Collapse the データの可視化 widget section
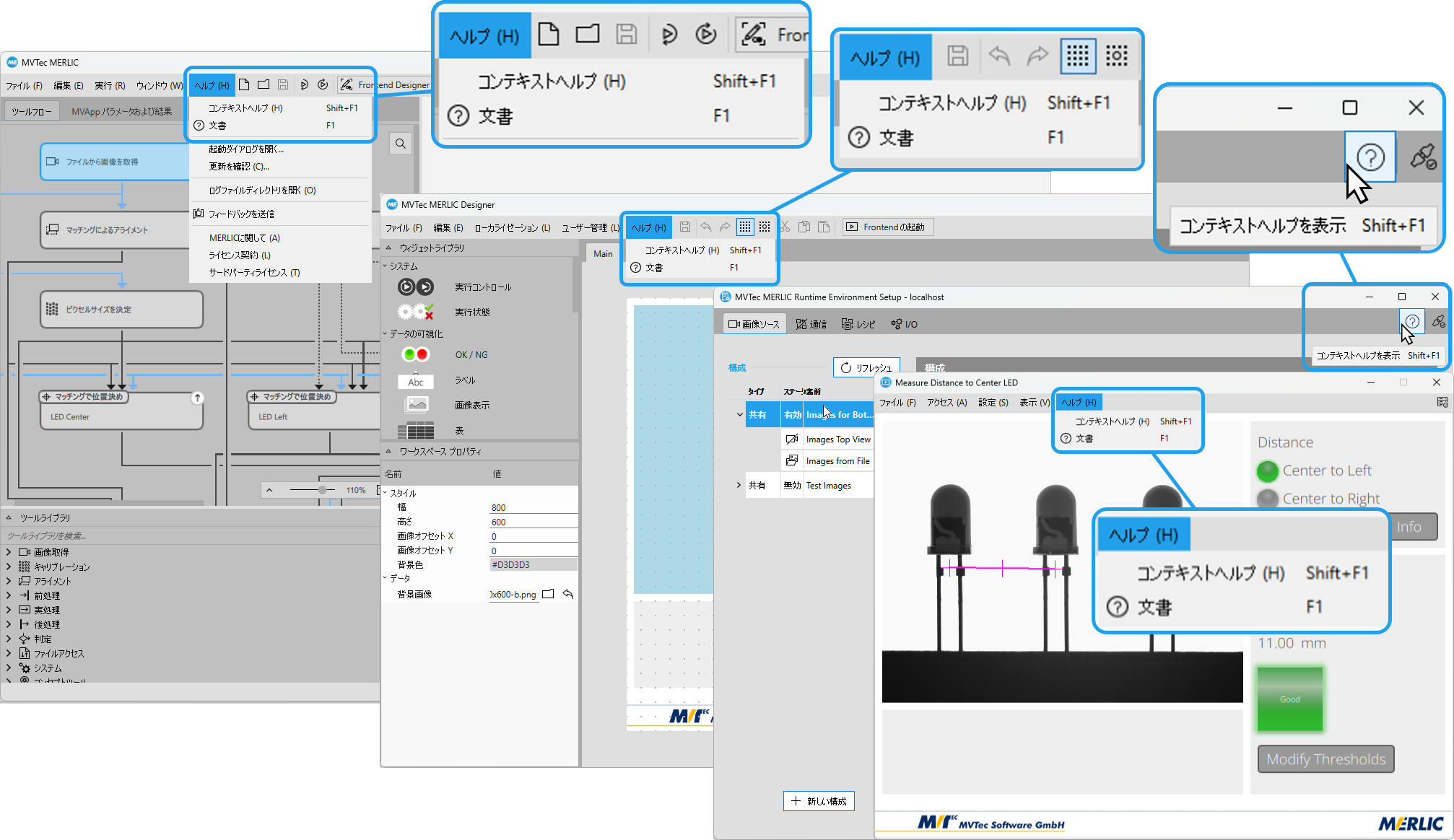The width and height of the screenshot is (1454, 840). (x=385, y=334)
